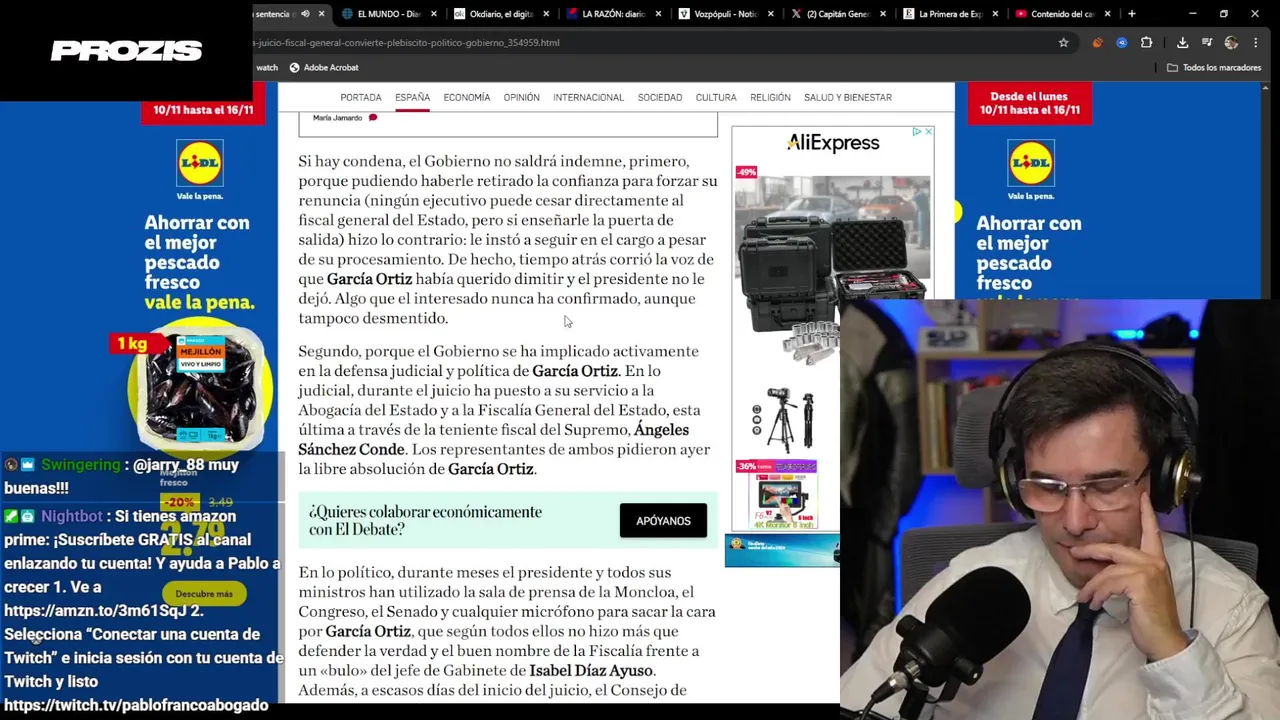
Task: Go to the OPINIÓN section
Action: pos(521,97)
